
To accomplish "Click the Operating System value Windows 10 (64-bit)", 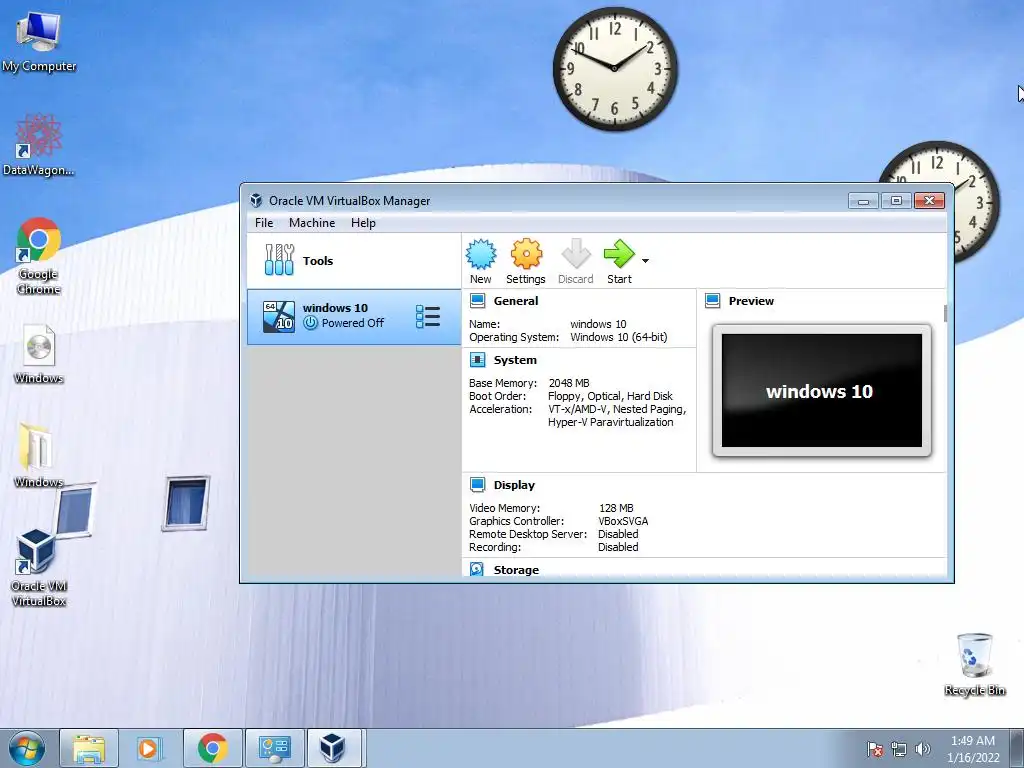I will click(x=618, y=337).
